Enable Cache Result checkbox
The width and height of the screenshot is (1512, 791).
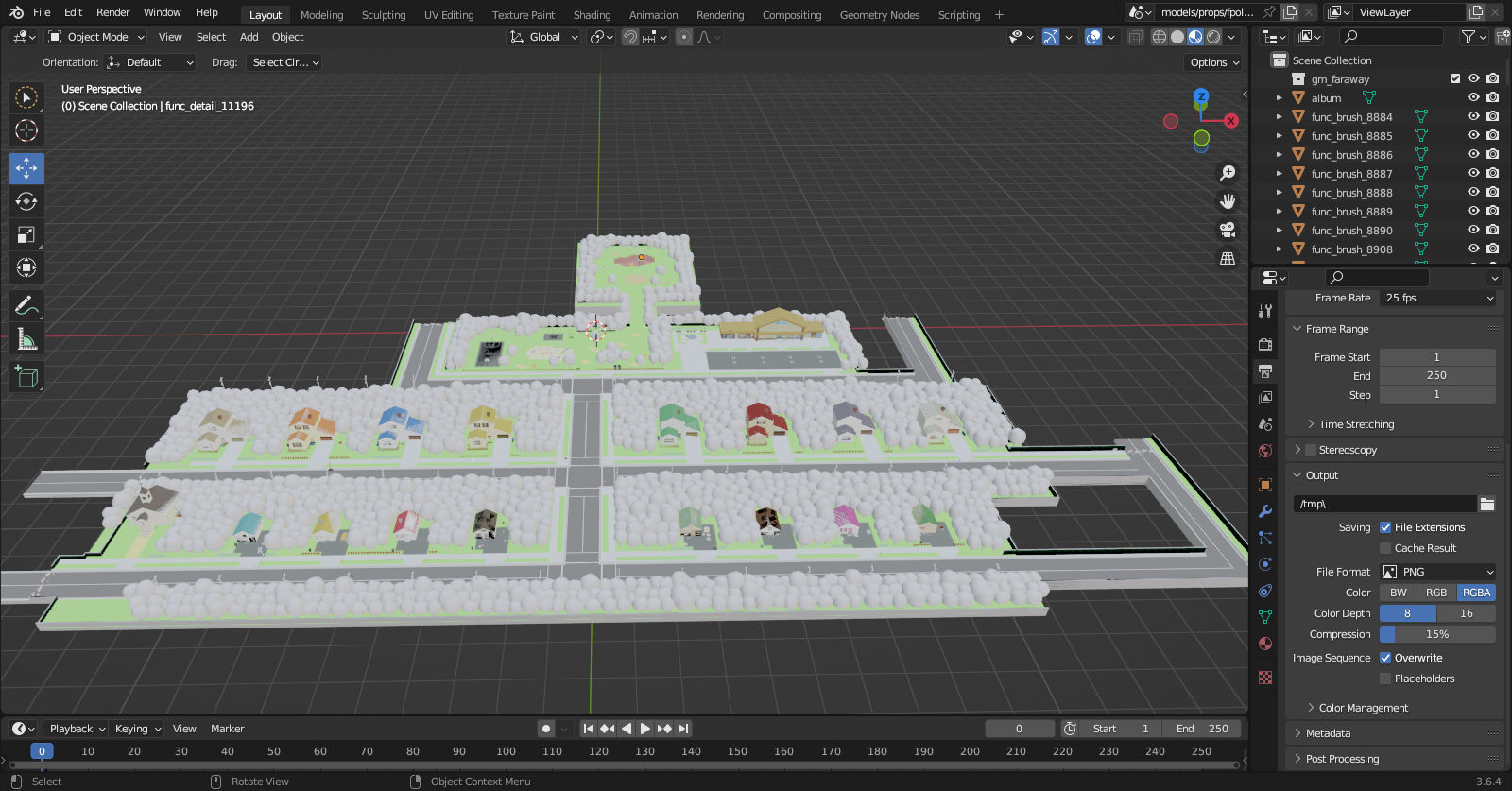pos(1385,548)
